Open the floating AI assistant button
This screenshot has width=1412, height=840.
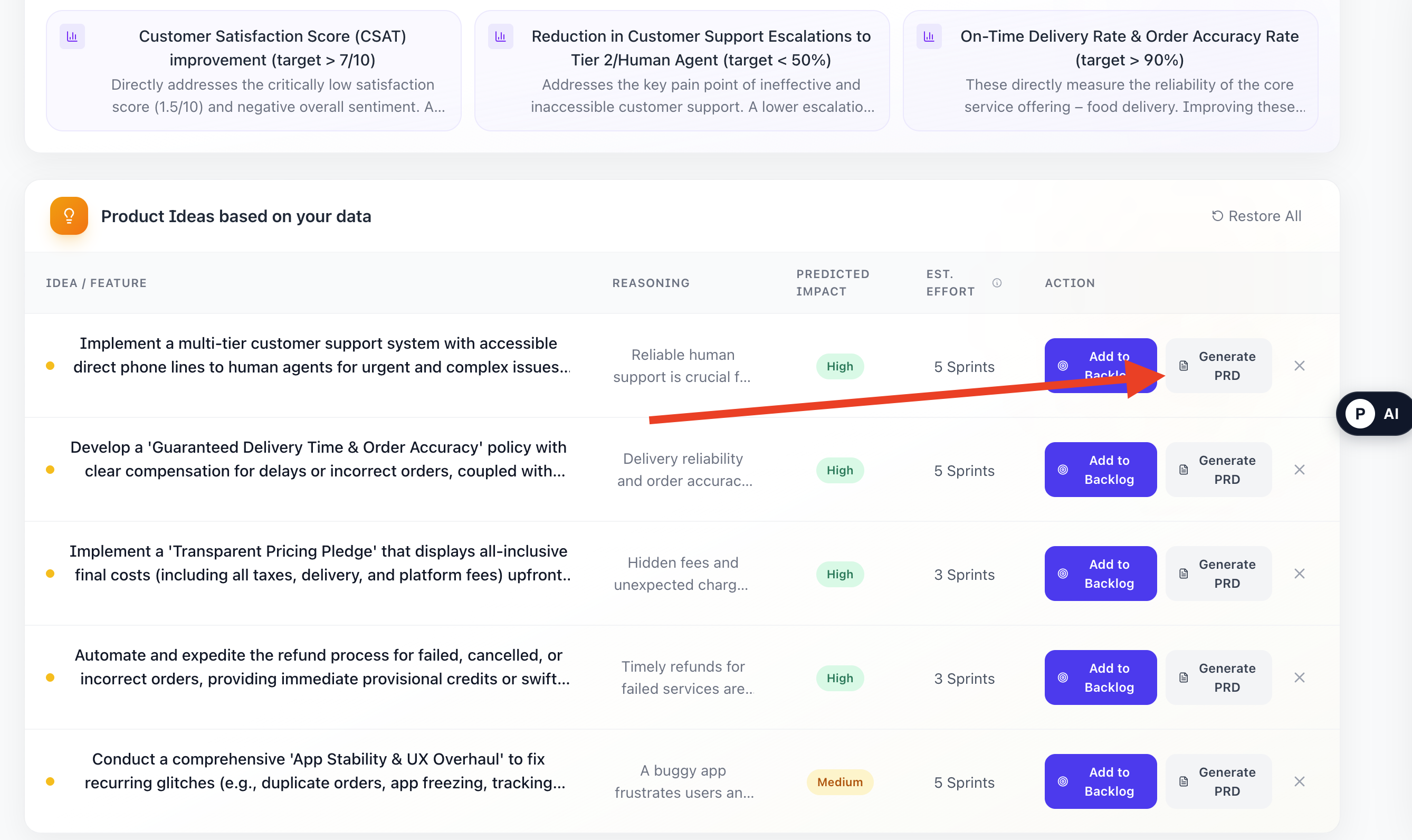(x=1375, y=414)
